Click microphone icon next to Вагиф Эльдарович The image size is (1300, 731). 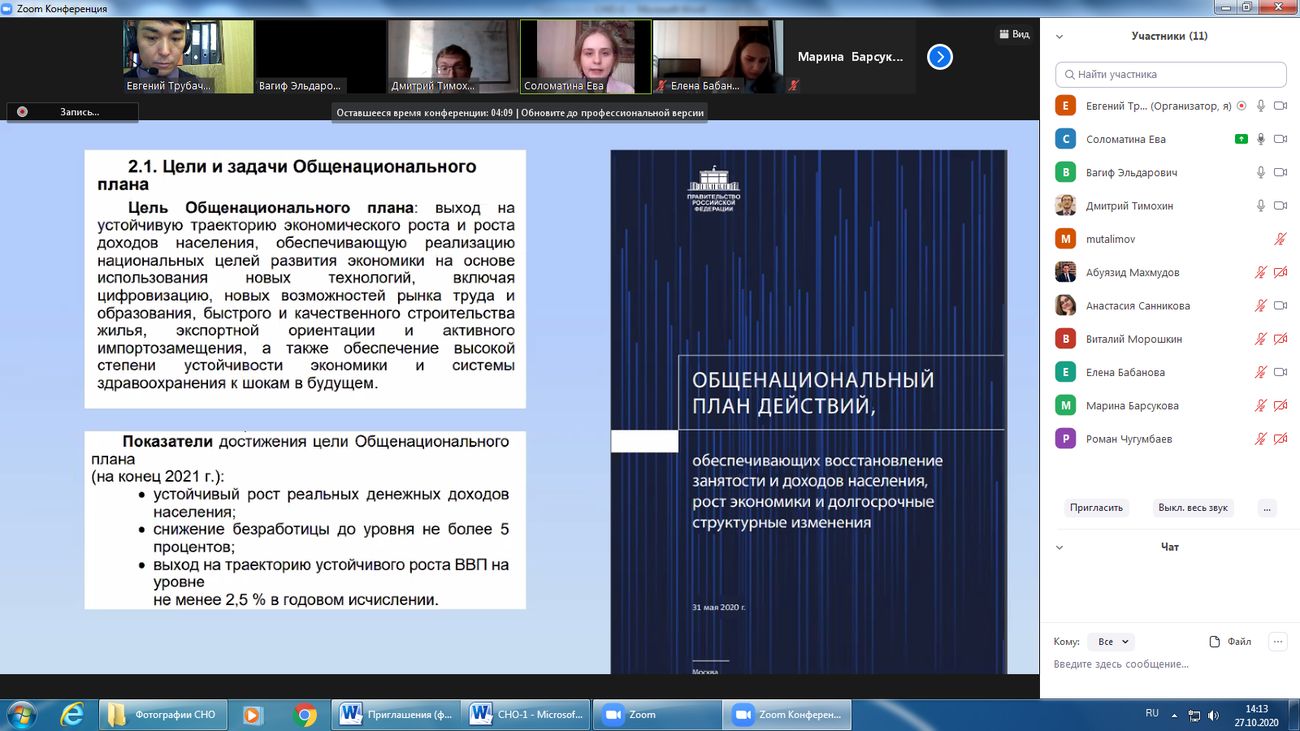pyautogui.click(x=1261, y=173)
